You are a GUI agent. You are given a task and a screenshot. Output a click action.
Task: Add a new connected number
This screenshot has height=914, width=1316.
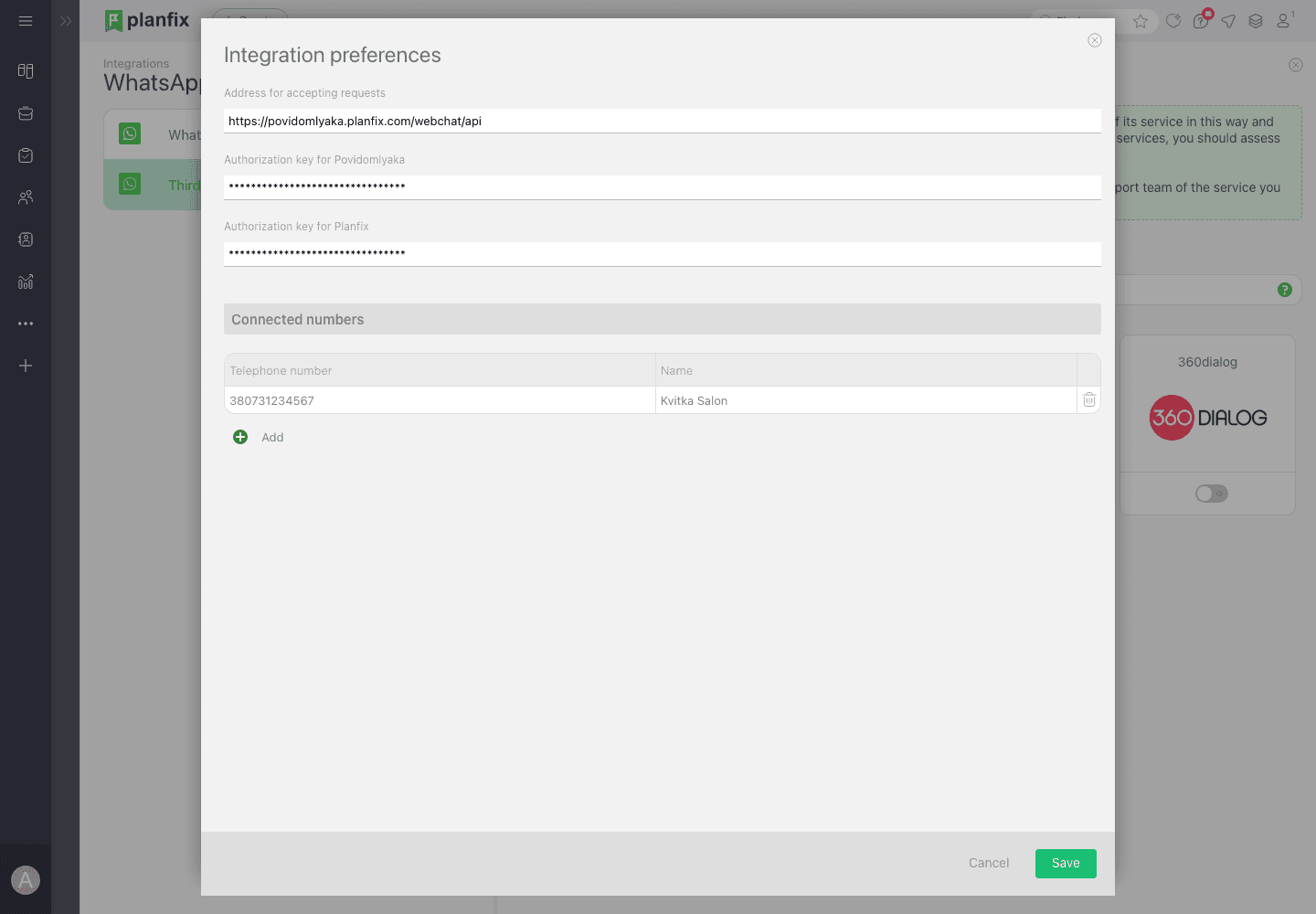click(x=259, y=437)
